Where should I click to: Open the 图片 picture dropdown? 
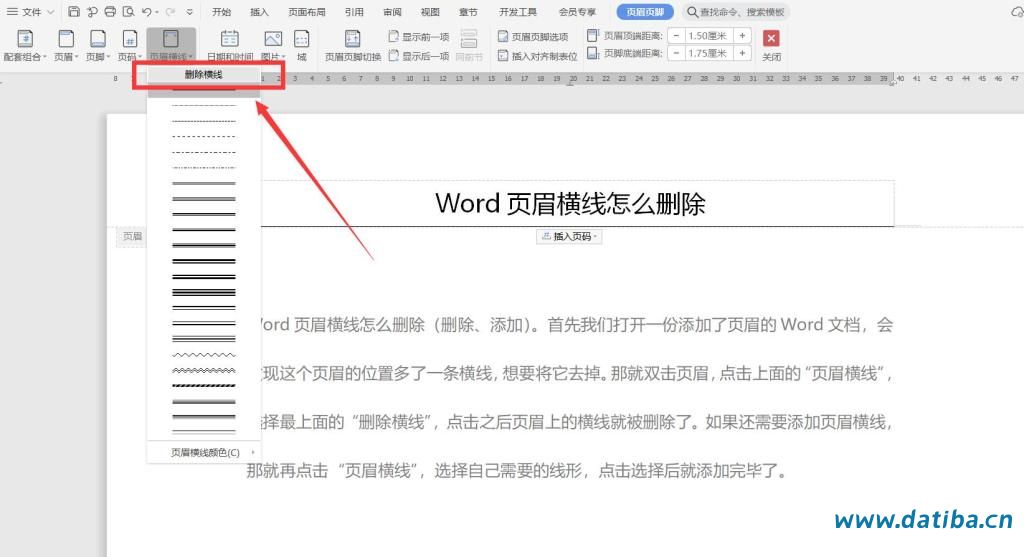[x=273, y=46]
